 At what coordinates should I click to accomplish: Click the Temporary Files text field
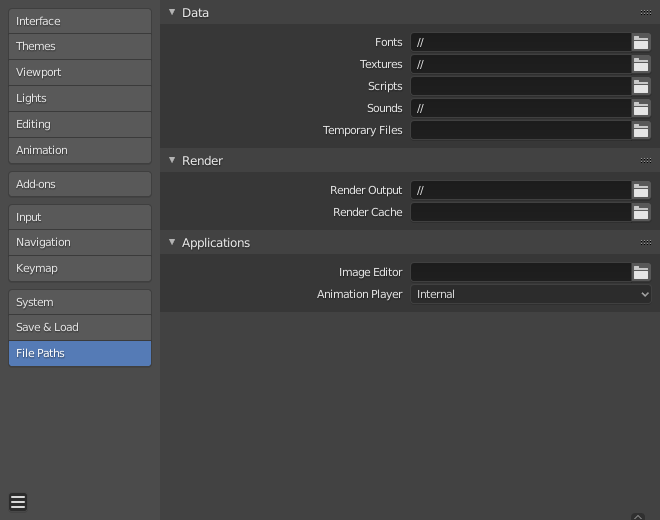(520, 130)
